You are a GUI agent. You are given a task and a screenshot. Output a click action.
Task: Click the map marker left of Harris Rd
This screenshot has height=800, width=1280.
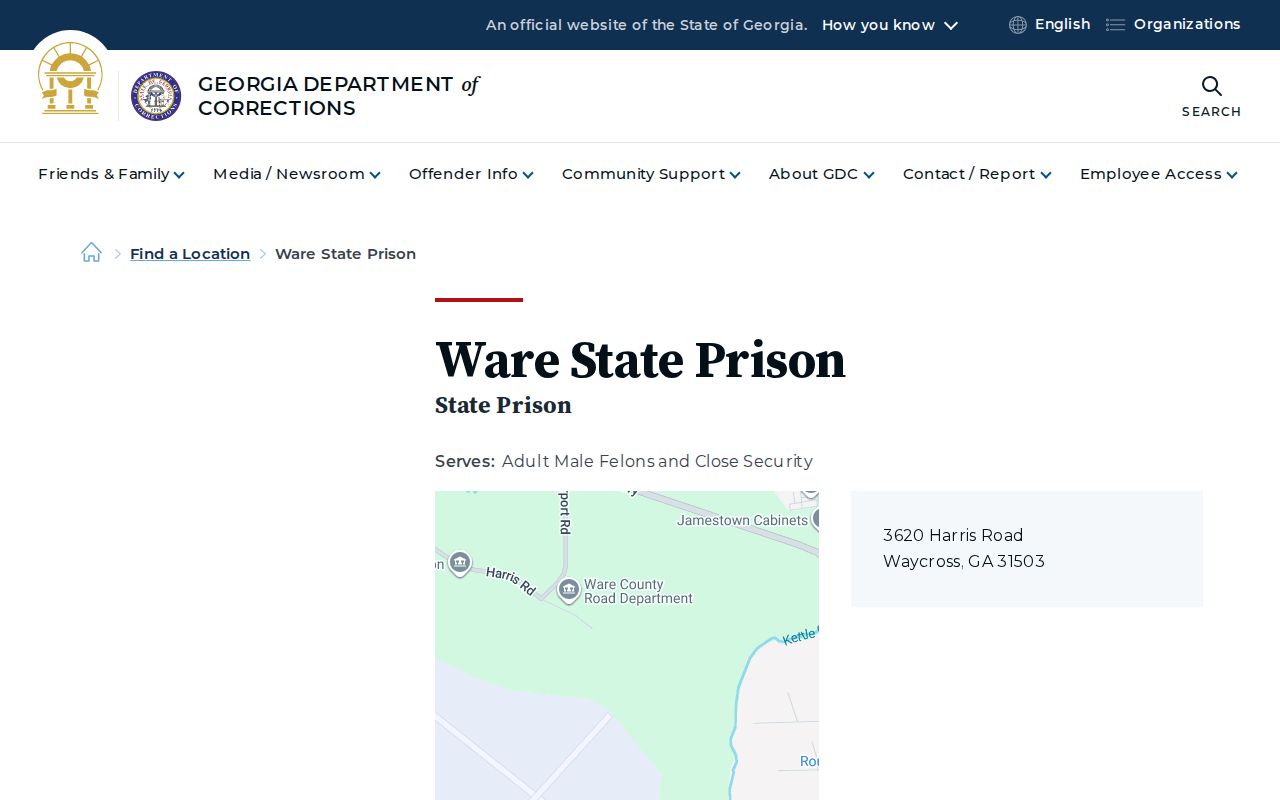coord(460,564)
